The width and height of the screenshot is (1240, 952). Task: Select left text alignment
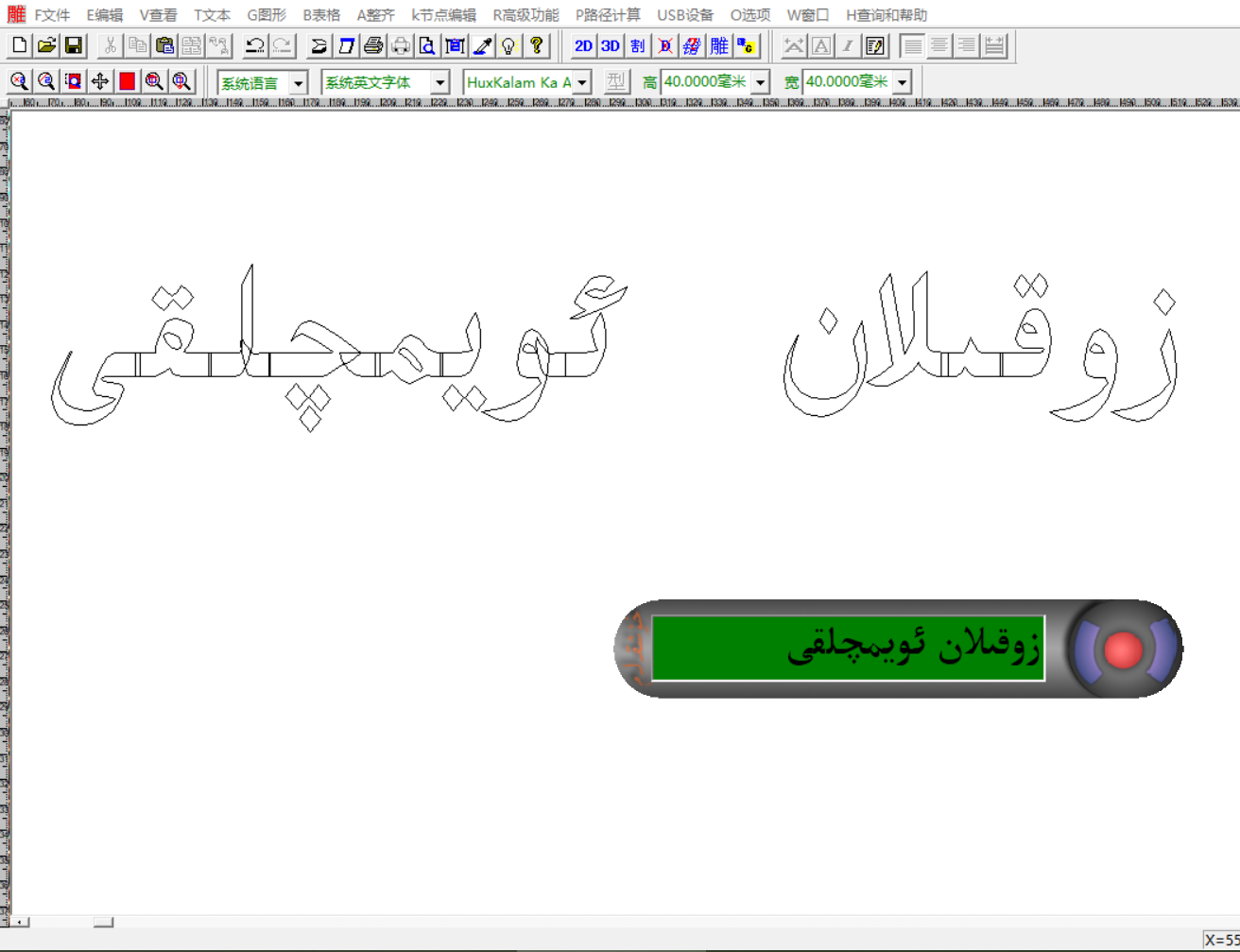point(912,45)
